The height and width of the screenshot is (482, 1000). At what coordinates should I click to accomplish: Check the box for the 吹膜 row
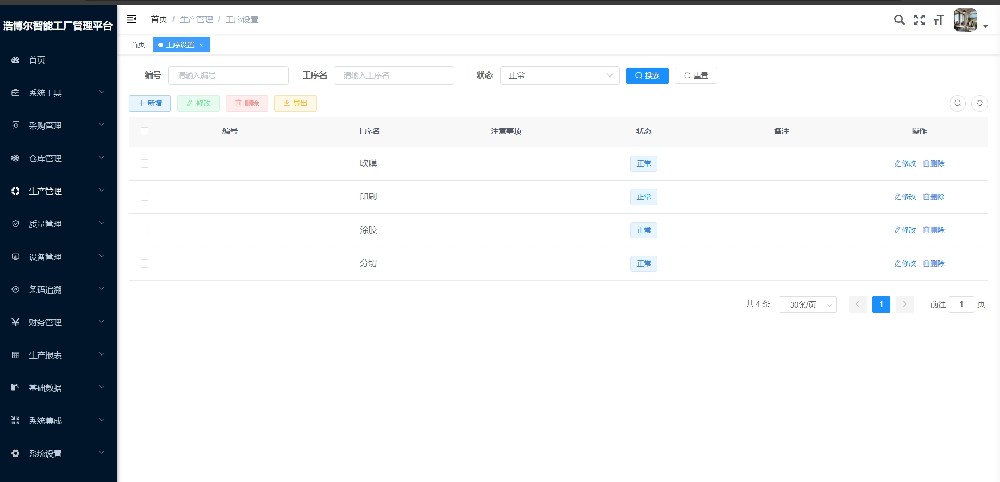[145, 164]
